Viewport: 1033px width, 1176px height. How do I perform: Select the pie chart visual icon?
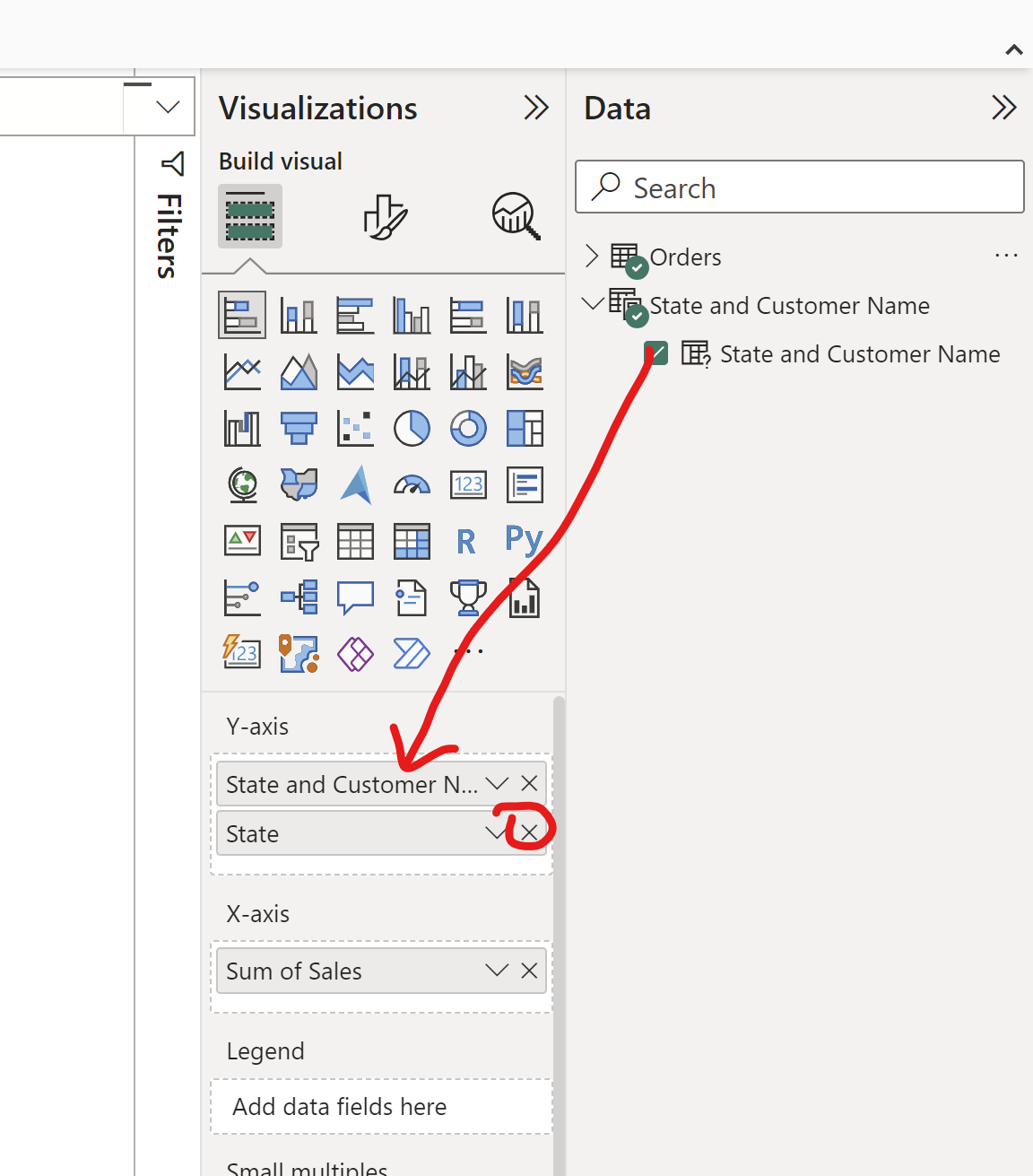(412, 429)
